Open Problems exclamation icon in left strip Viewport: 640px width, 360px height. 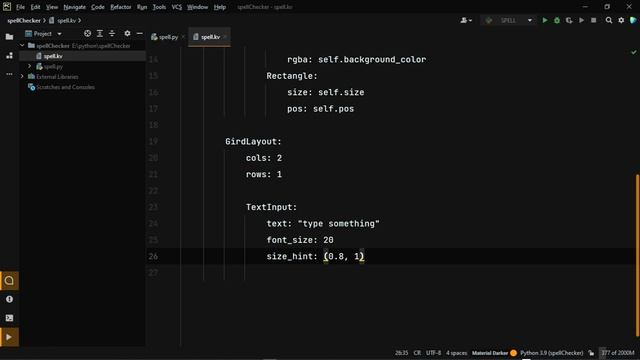pos(9,299)
